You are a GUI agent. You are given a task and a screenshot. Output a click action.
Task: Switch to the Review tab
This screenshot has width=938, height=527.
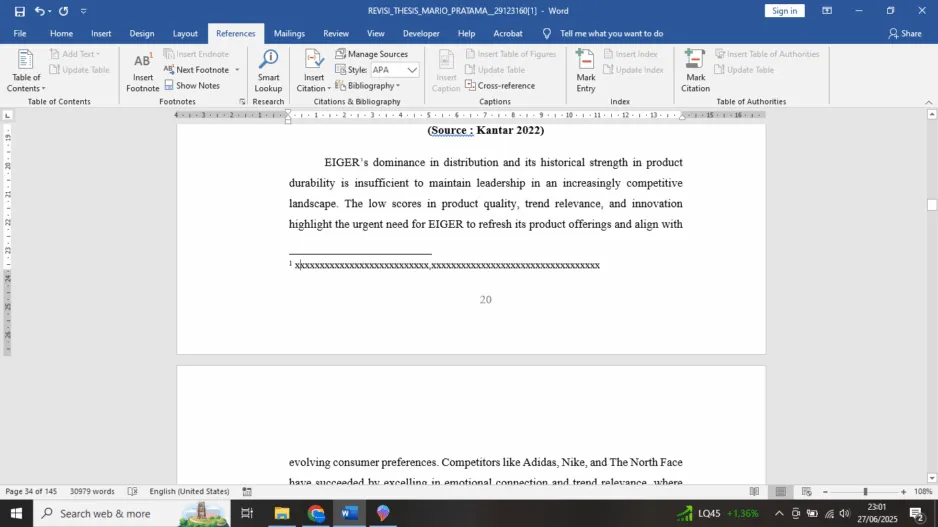coord(336,33)
